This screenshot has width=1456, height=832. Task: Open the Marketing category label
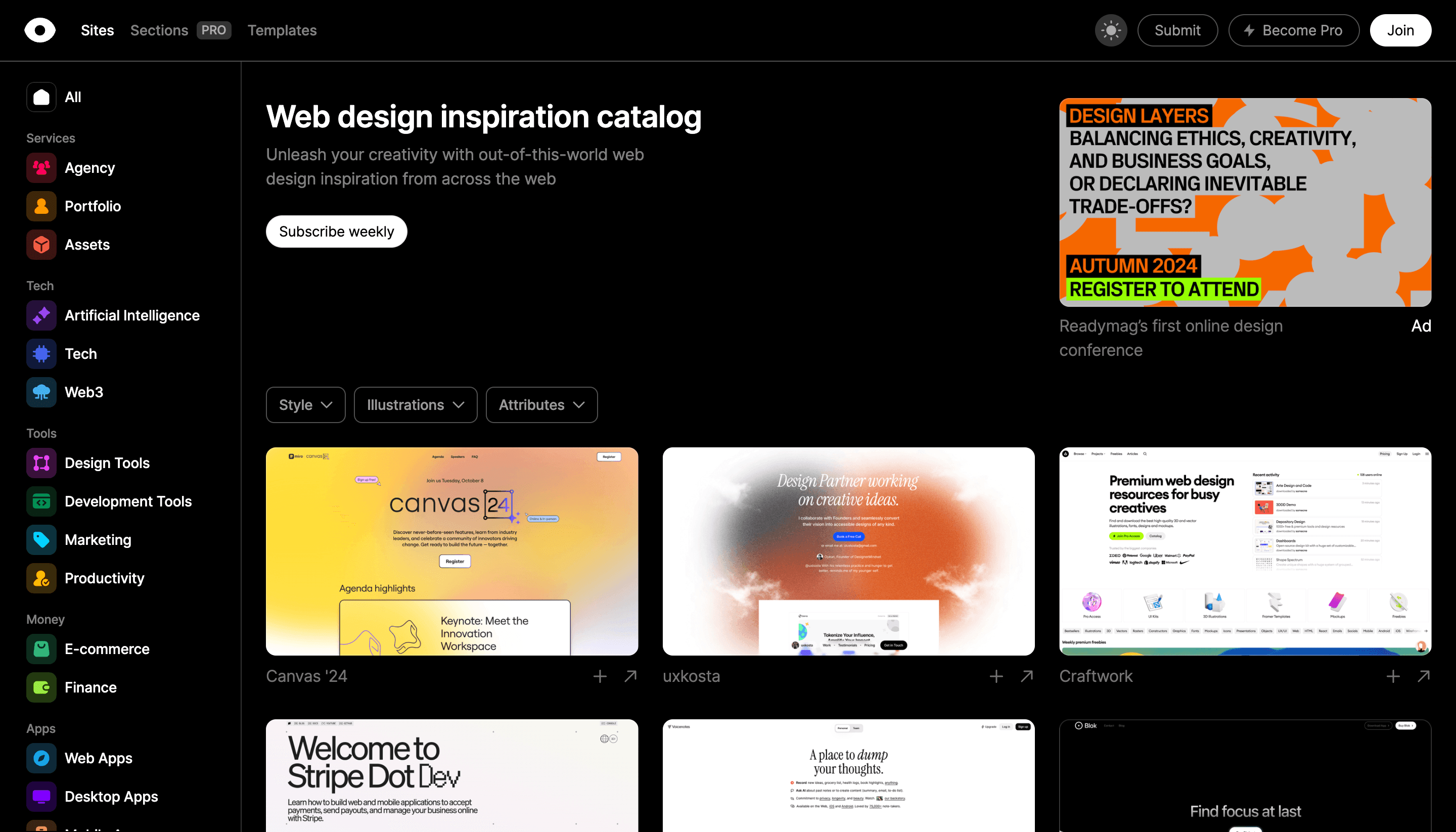(x=98, y=539)
